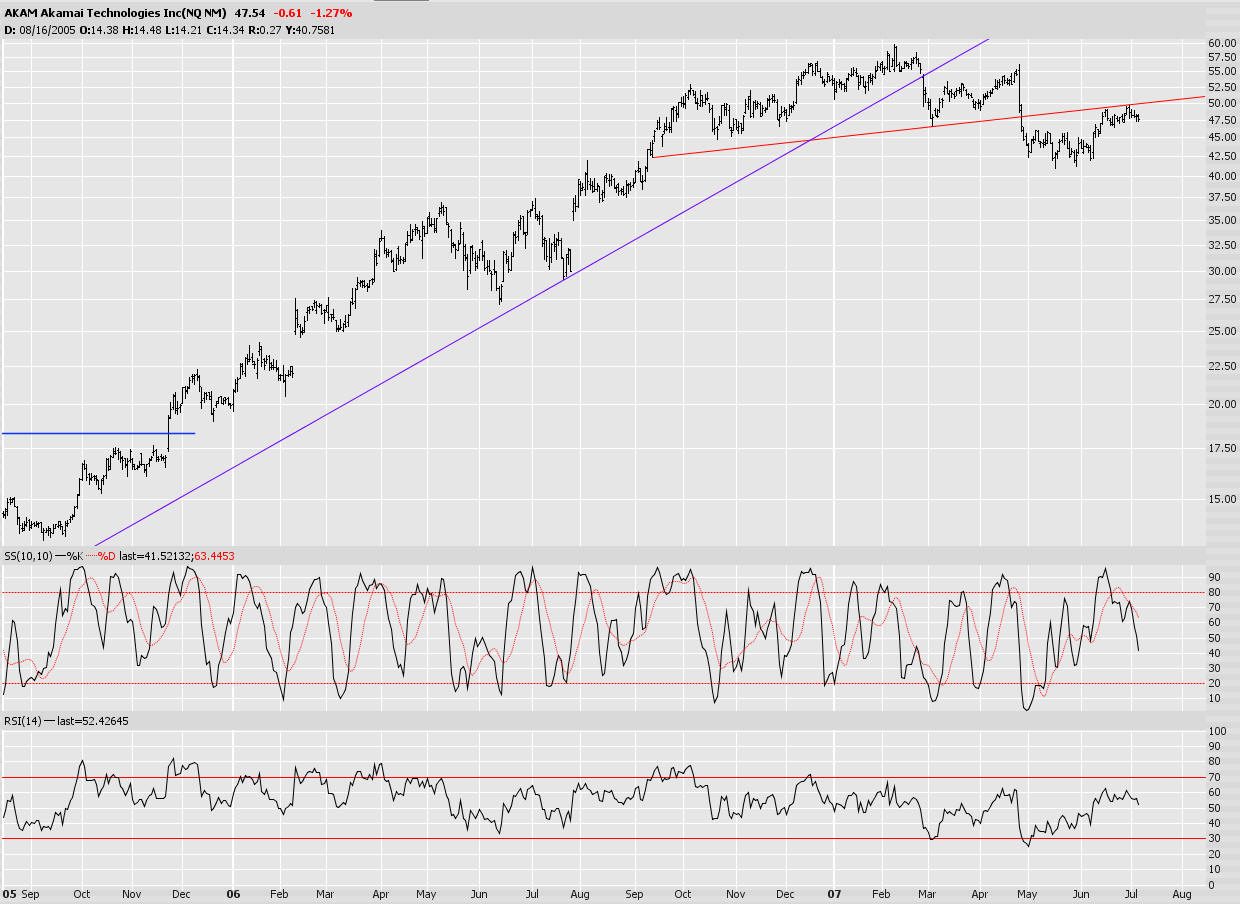Click the 60.00 price axis label

click(1222, 43)
